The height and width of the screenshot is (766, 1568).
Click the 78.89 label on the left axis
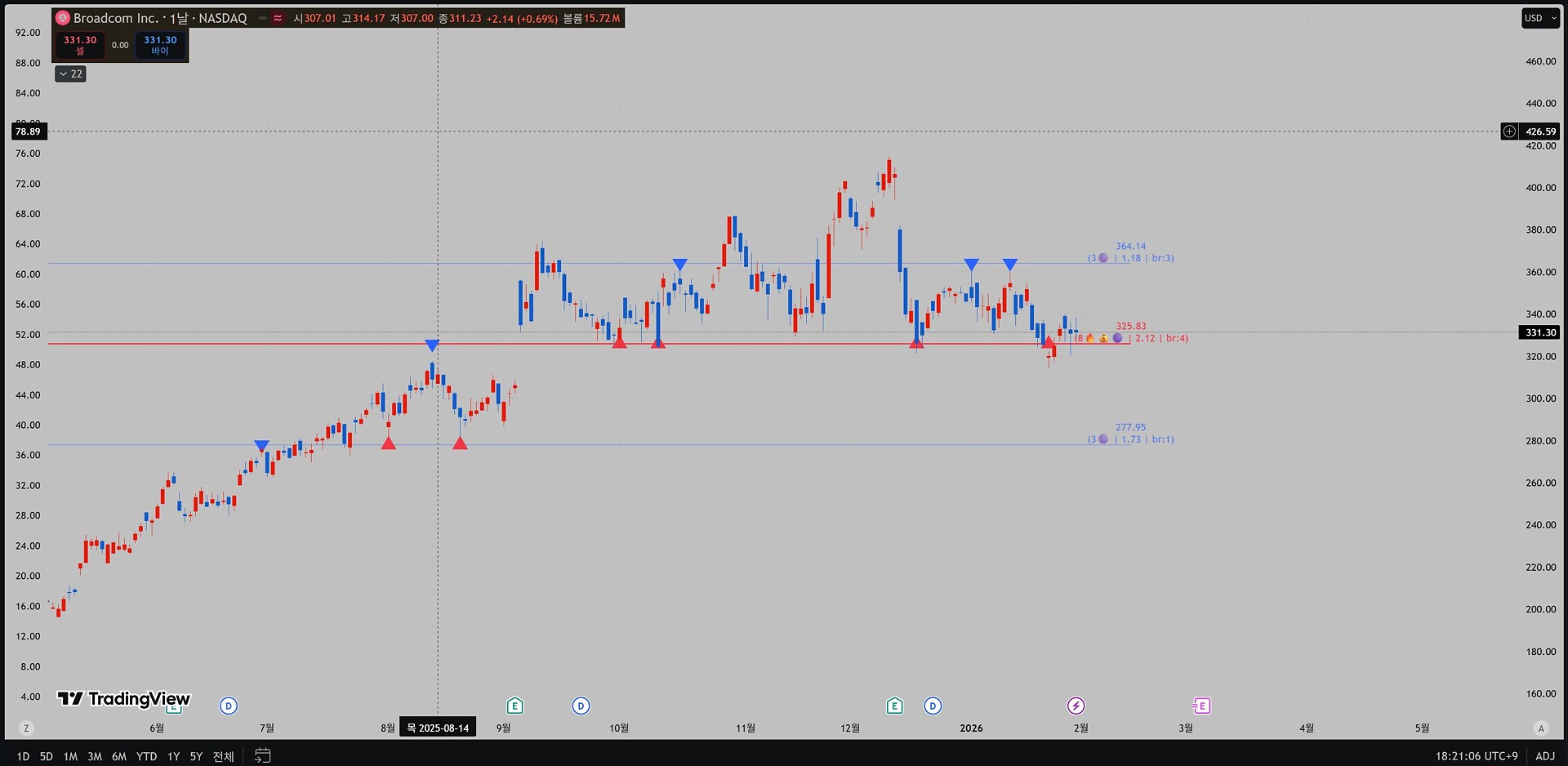point(29,131)
